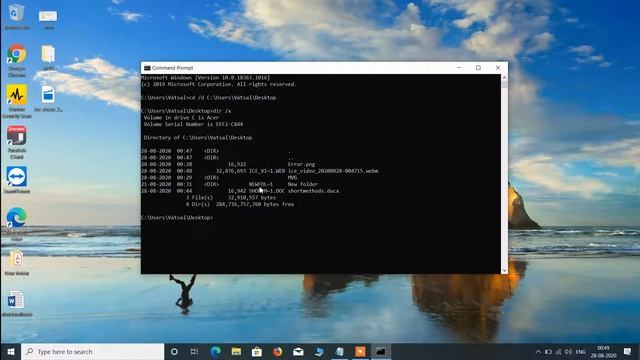This screenshot has width=640, height=360.
Task: Maximize the Command Prompt window
Action: [478, 68]
